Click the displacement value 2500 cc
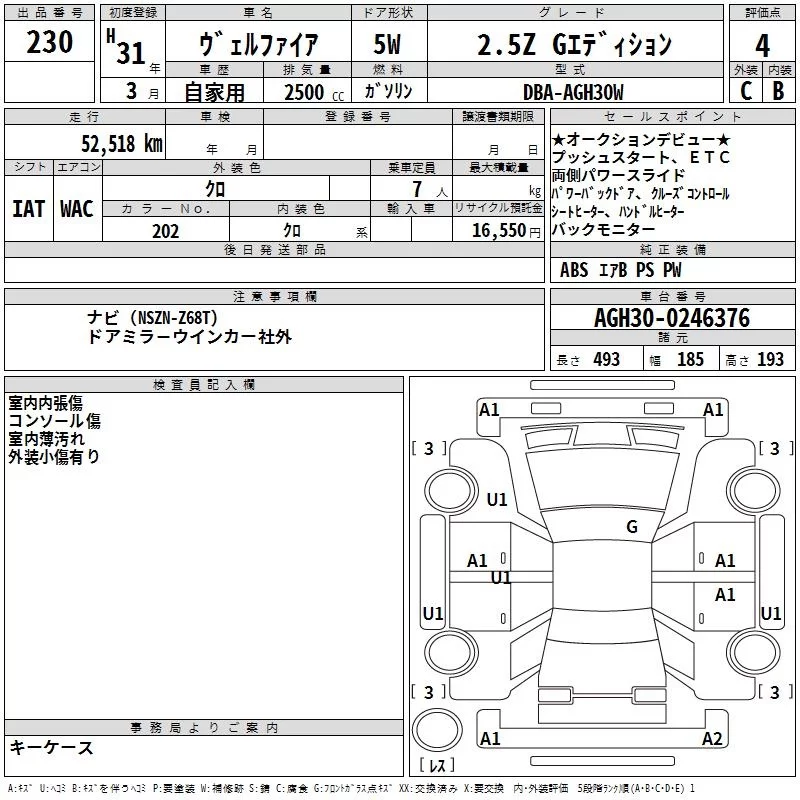Screen dimensions: 800x800 (314, 93)
